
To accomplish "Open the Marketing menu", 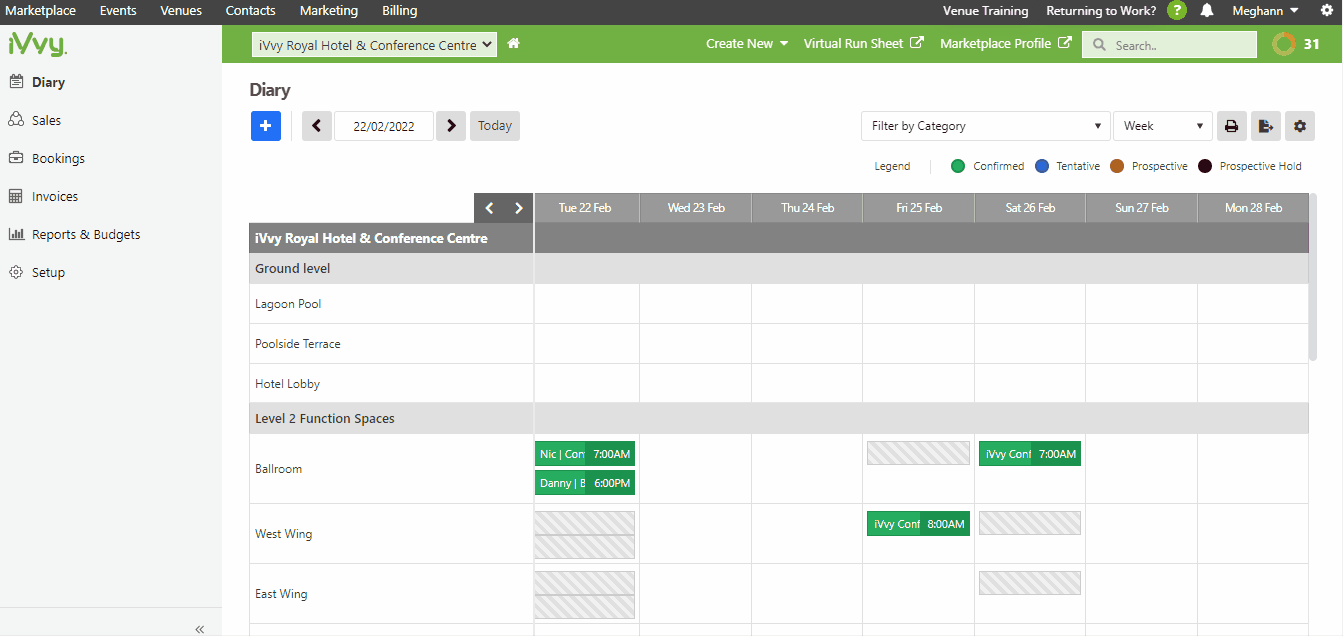I will click(x=328, y=11).
